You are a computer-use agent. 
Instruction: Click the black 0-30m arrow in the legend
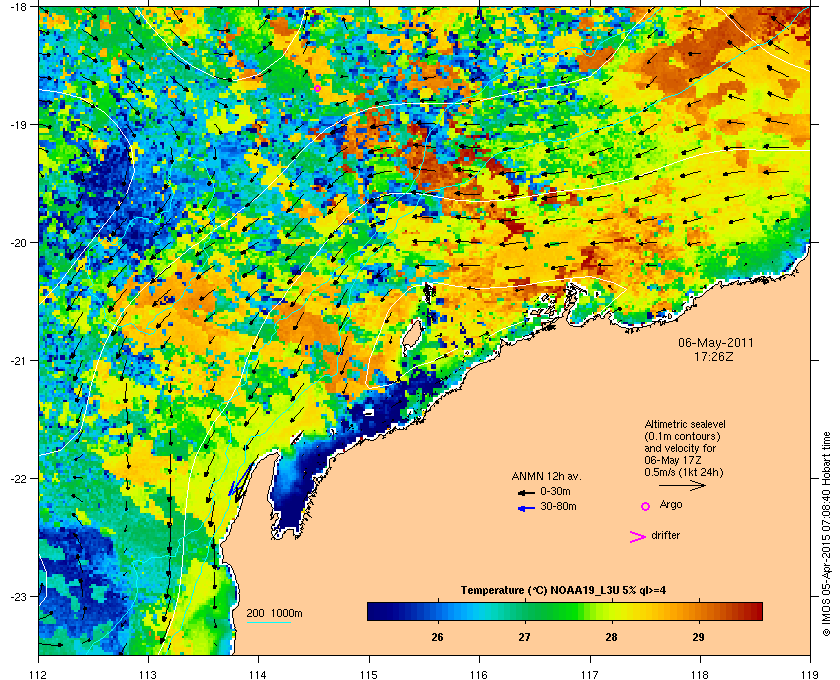pyautogui.click(x=526, y=492)
